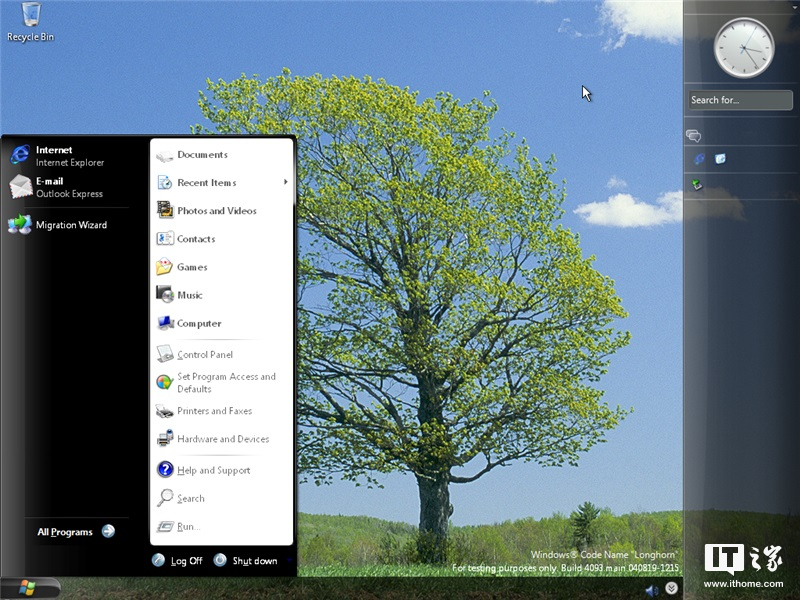Click sidebar Internet Explorer quick launch icon
Viewport: 800px width, 600px height.
(699, 159)
